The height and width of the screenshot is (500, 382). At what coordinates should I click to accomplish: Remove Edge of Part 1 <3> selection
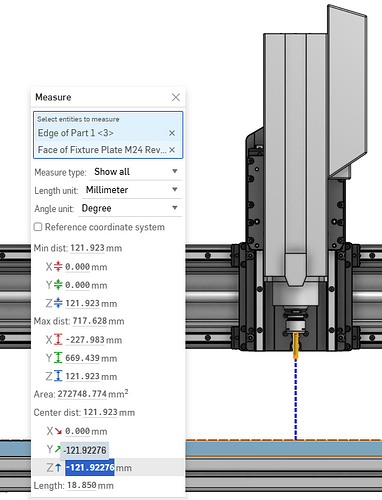[172, 133]
